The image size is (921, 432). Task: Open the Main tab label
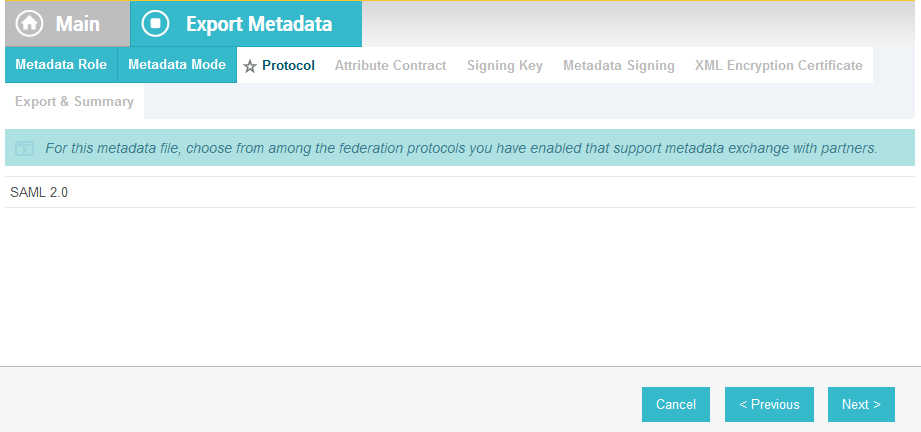tap(78, 24)
